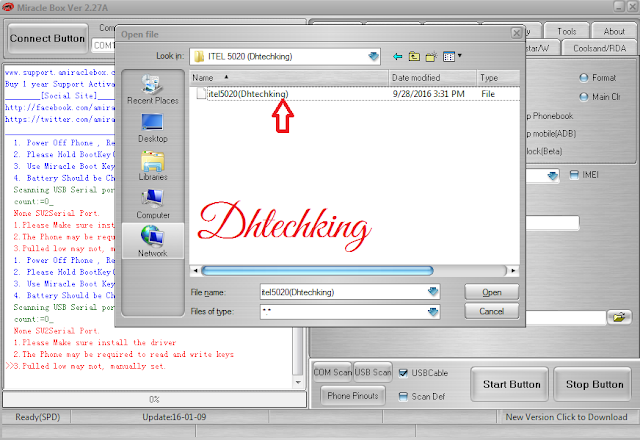Switch to the Tools tab
The height and width of the screenshot is (440, 640).
[567, 31]
